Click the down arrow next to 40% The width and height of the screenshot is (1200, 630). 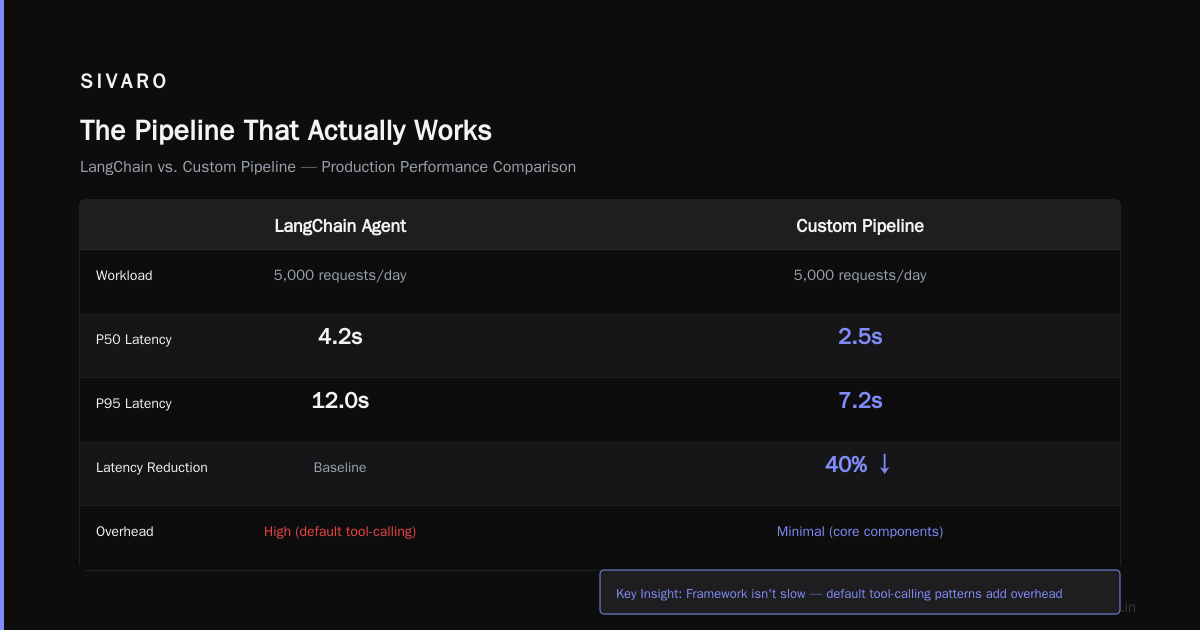pos(884,464)
